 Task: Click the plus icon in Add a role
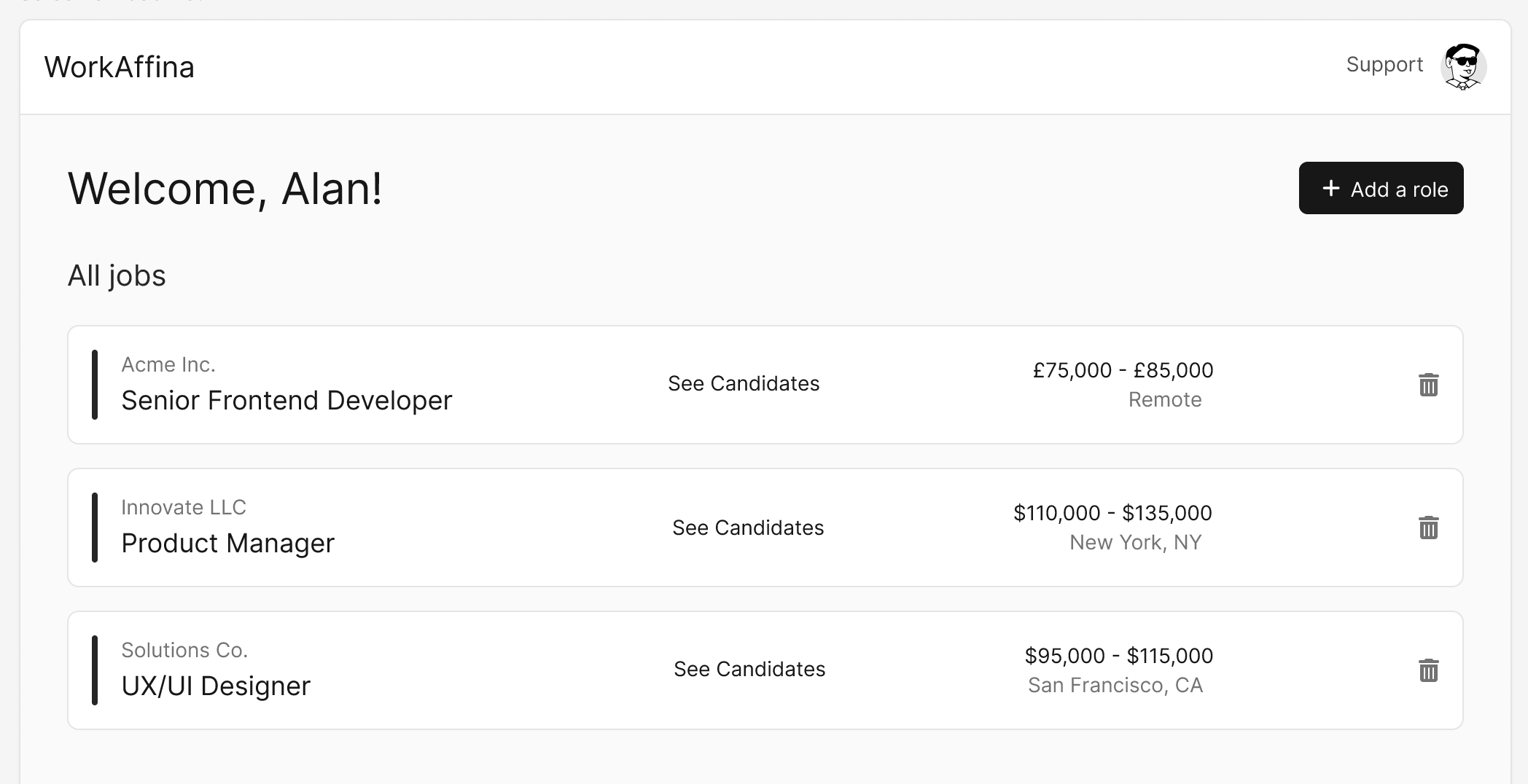pos(1331,189)
